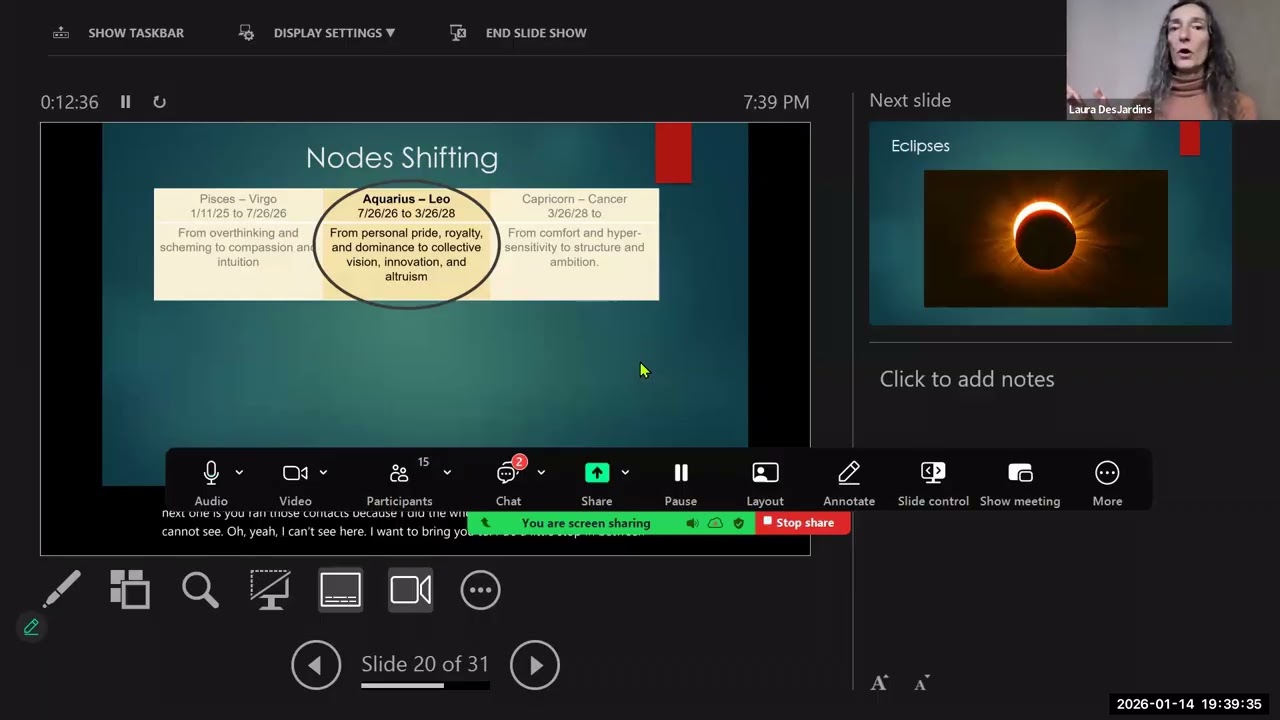1280x720 pixels.
Task: Click Show meeting
Action: point(1020,482)
